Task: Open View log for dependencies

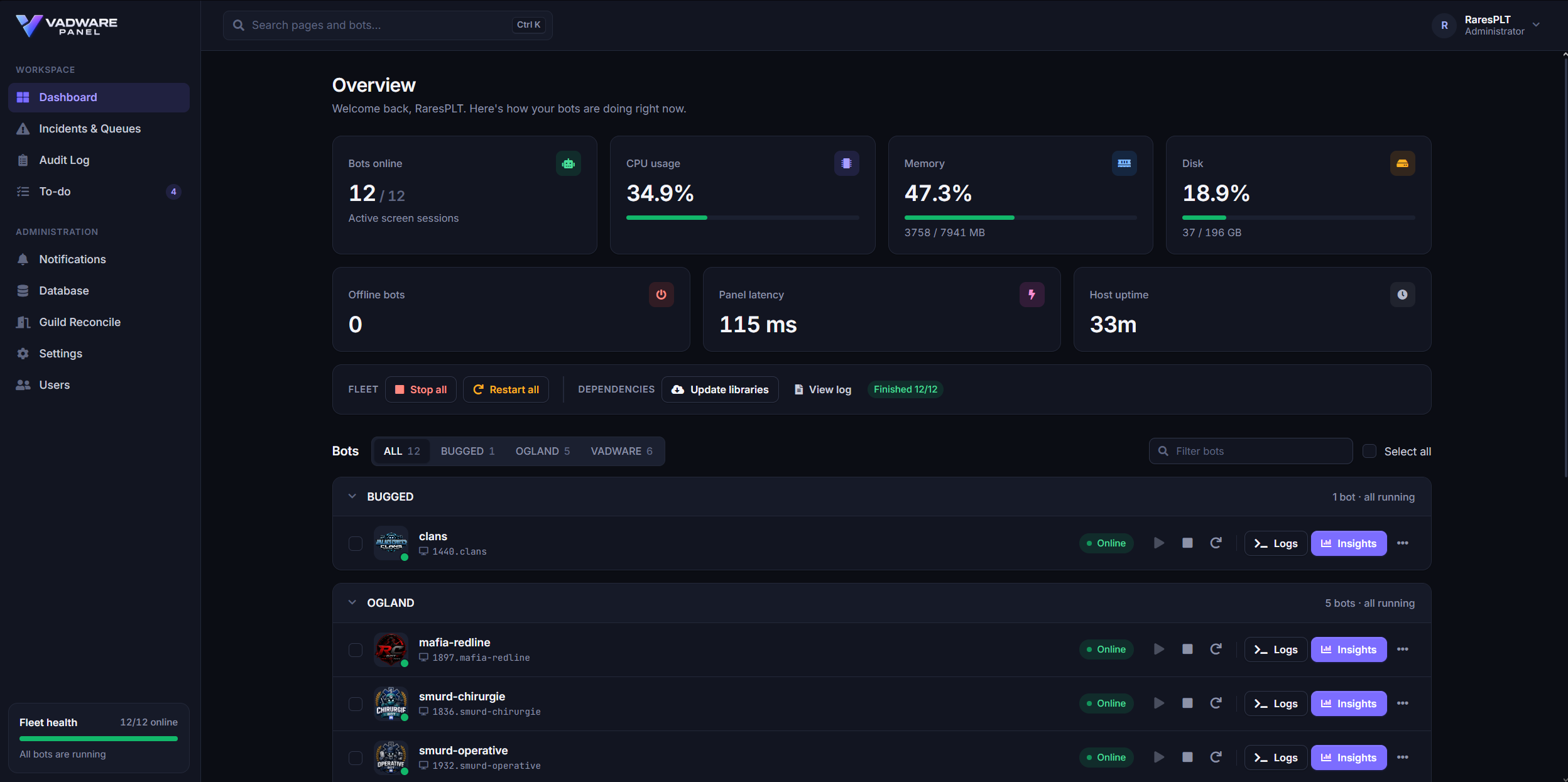Action: 822,389
